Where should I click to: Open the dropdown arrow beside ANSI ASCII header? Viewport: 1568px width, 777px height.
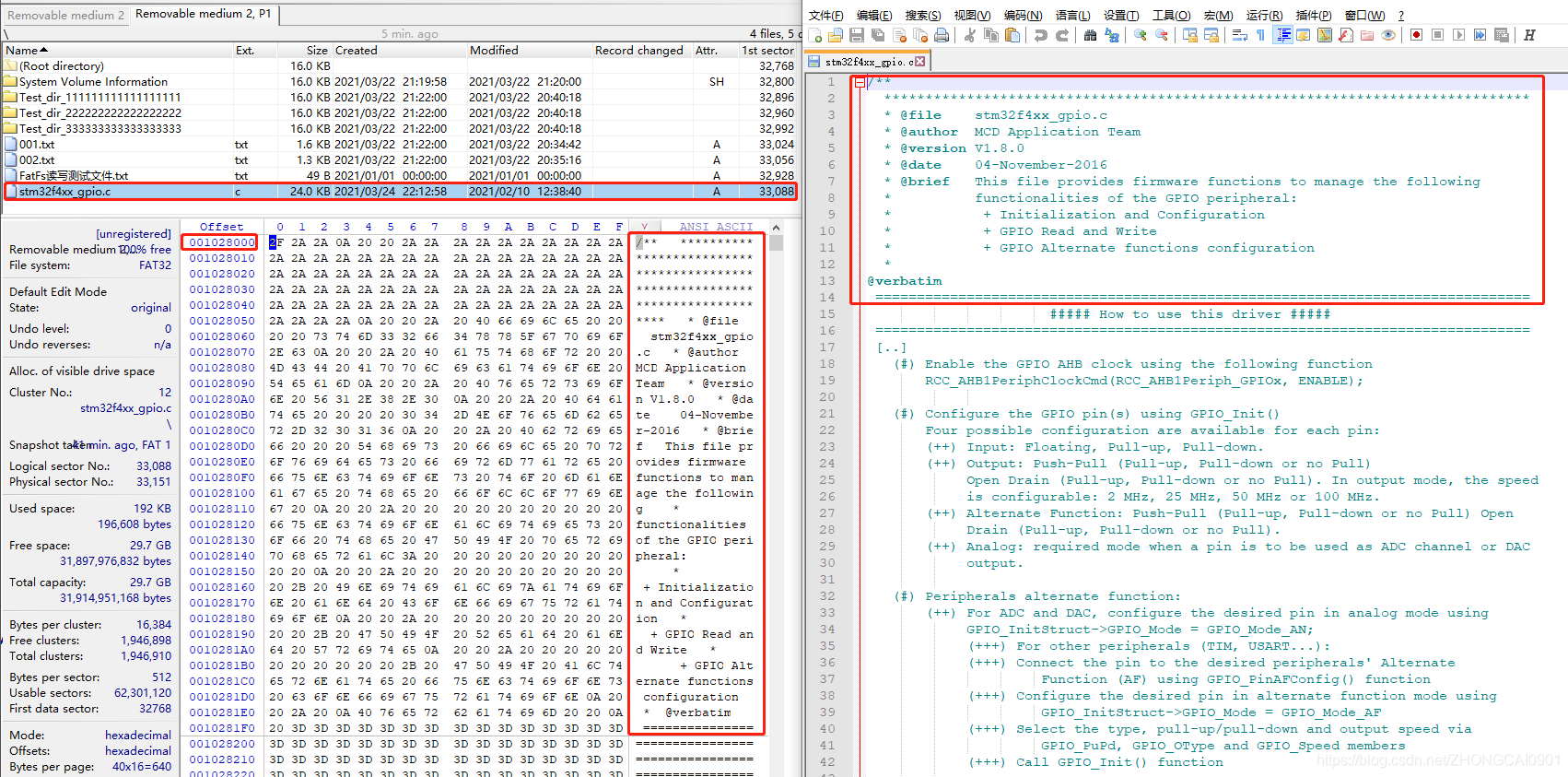[644, 227]
